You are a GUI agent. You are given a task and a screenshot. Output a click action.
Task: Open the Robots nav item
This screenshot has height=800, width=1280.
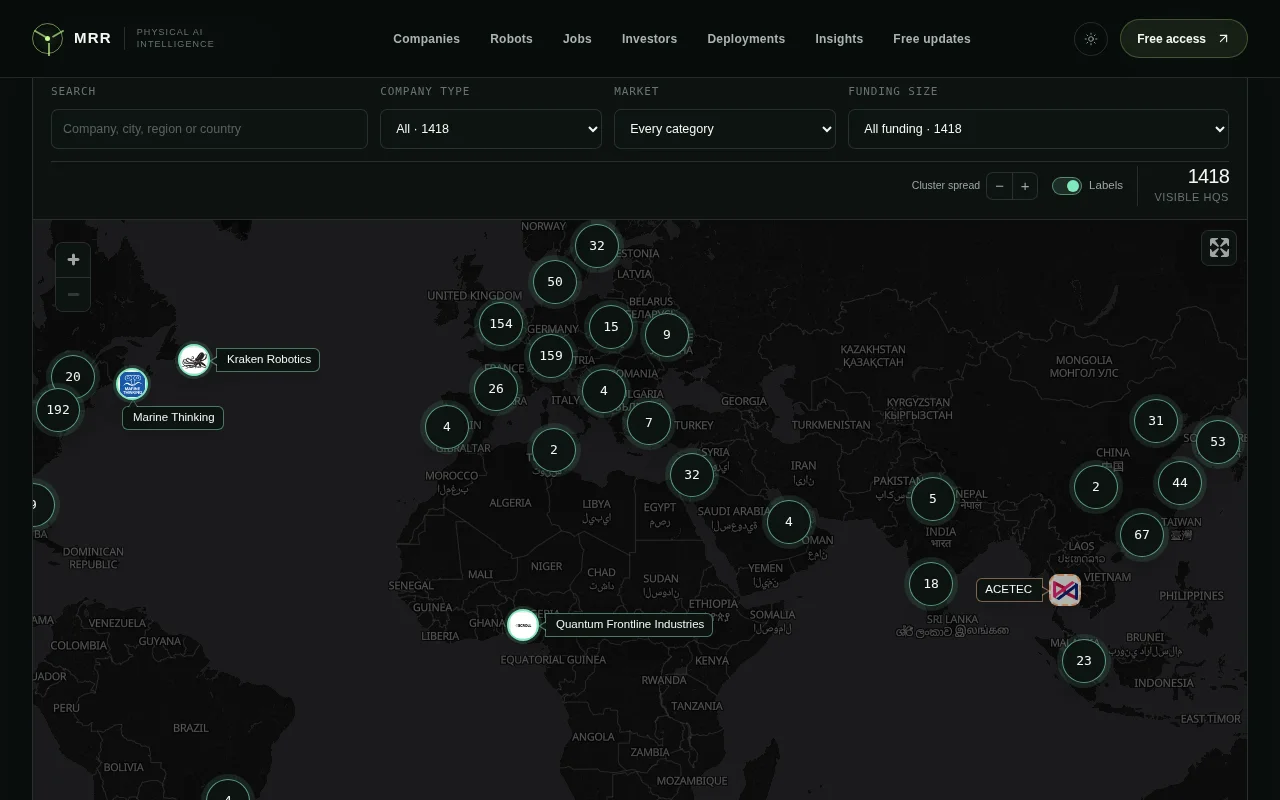coord(511,39)
